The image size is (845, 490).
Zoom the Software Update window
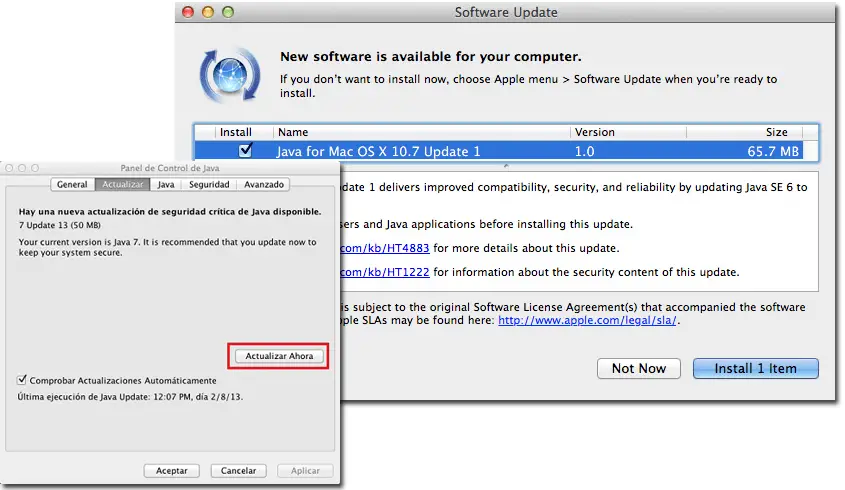(228, 12)
